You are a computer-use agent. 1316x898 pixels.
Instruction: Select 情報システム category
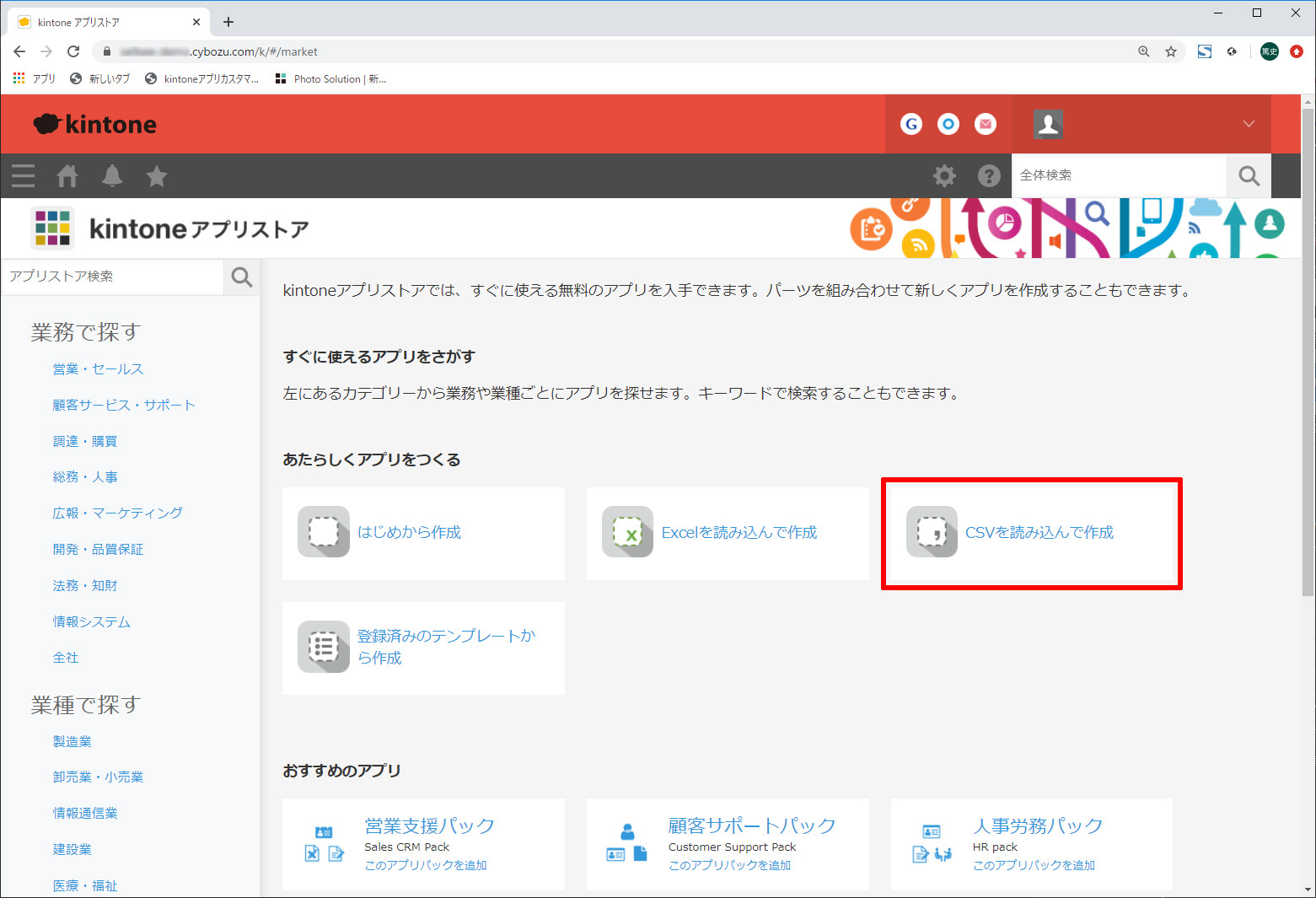(x=91, y=621)
